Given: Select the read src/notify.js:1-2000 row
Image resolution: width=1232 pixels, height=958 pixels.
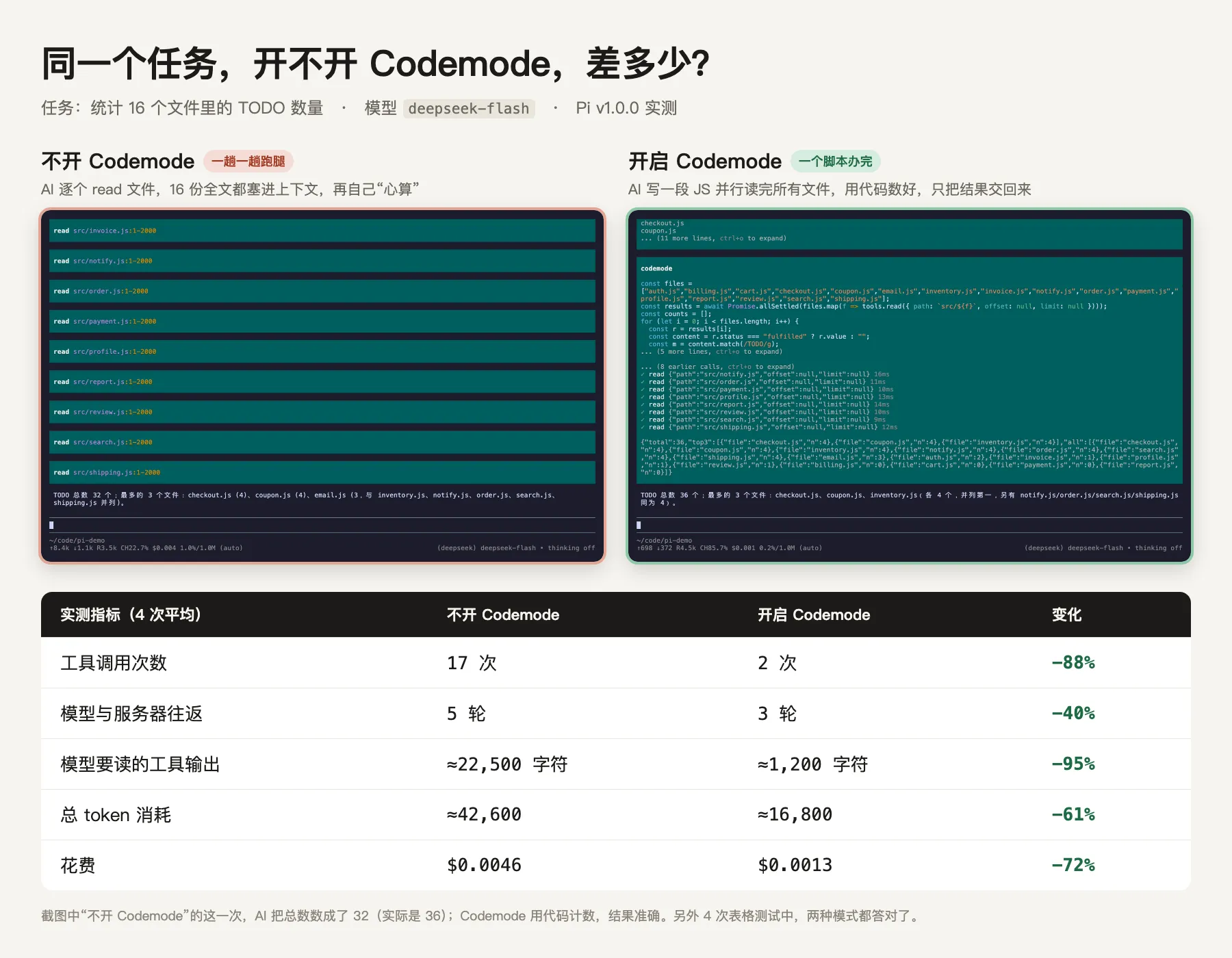Looking at the screenshot, I should [x=322, y=261].
